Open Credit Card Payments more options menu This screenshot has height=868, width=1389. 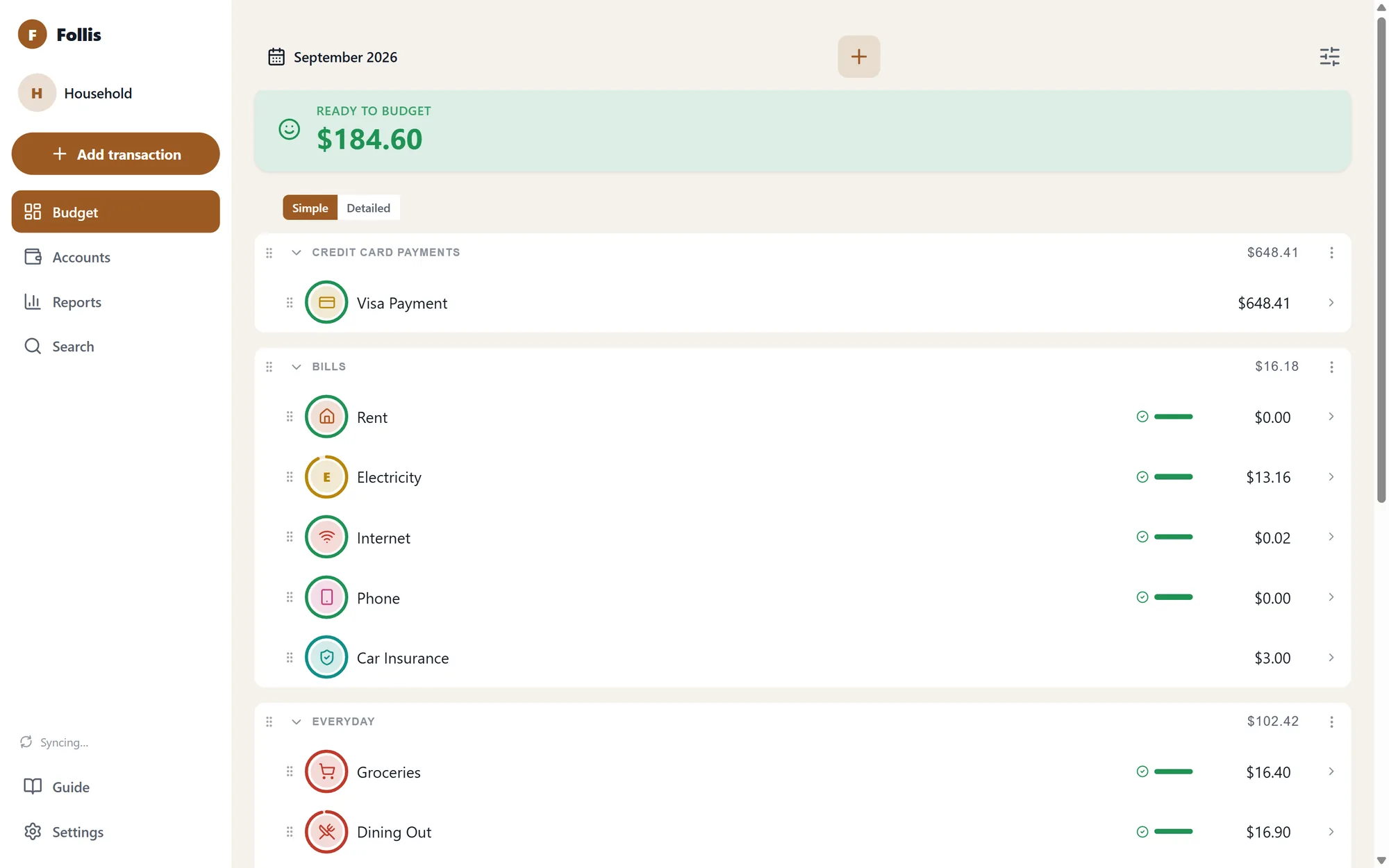coord(1331,253)
